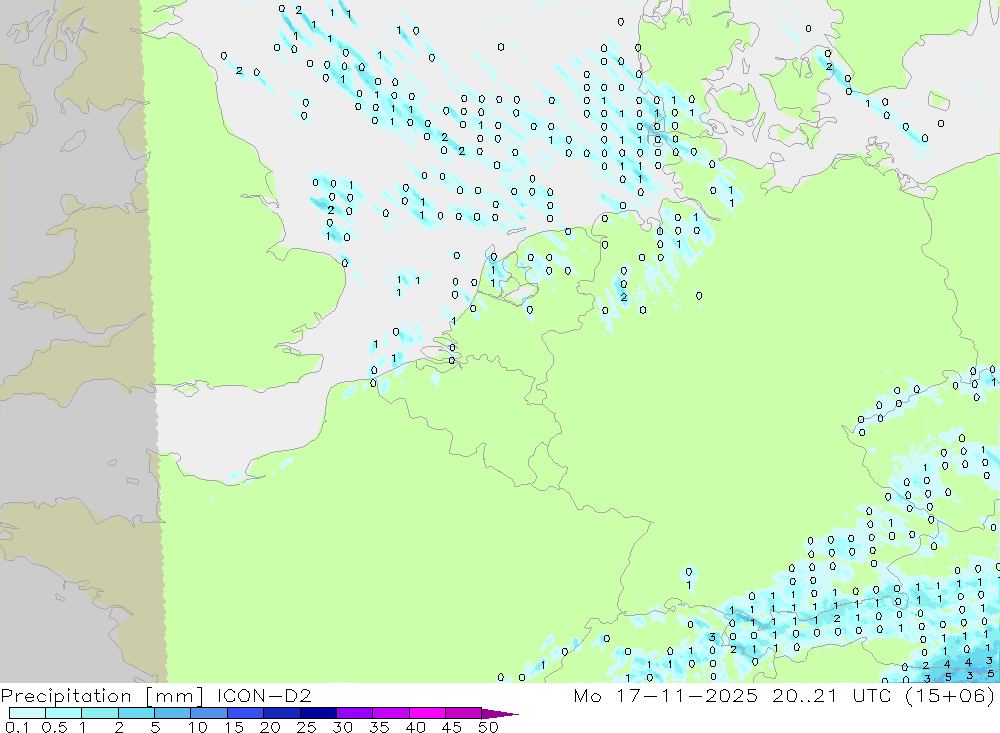This screenshot has width=1000, height=733.
Task: Click the above-50 arrow tip of color bar
Action: (499, 714)
